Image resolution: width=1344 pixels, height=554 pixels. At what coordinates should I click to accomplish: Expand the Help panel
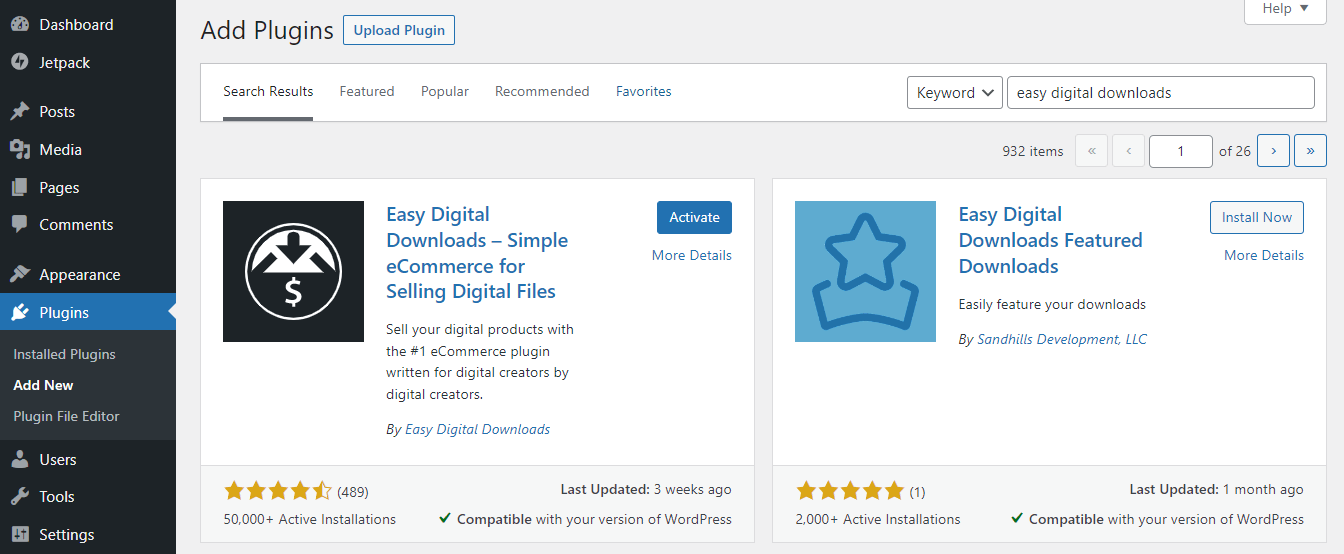[1285, 9]
